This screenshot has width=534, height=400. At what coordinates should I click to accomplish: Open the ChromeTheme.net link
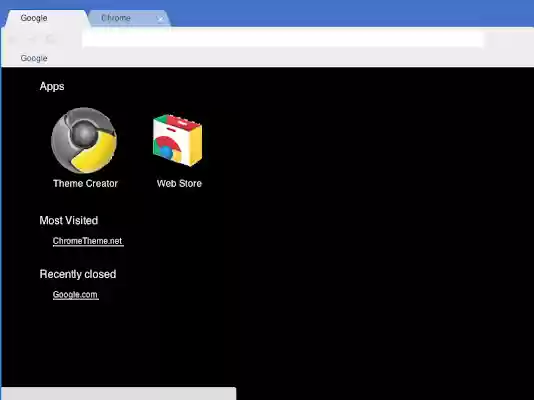click(x=88, y=241)
